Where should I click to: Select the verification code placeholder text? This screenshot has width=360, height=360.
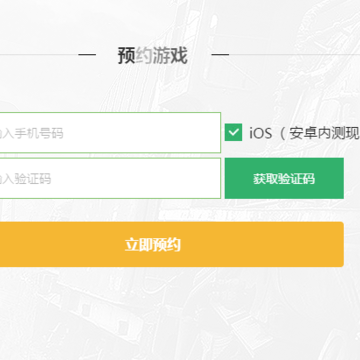[26, 179]
